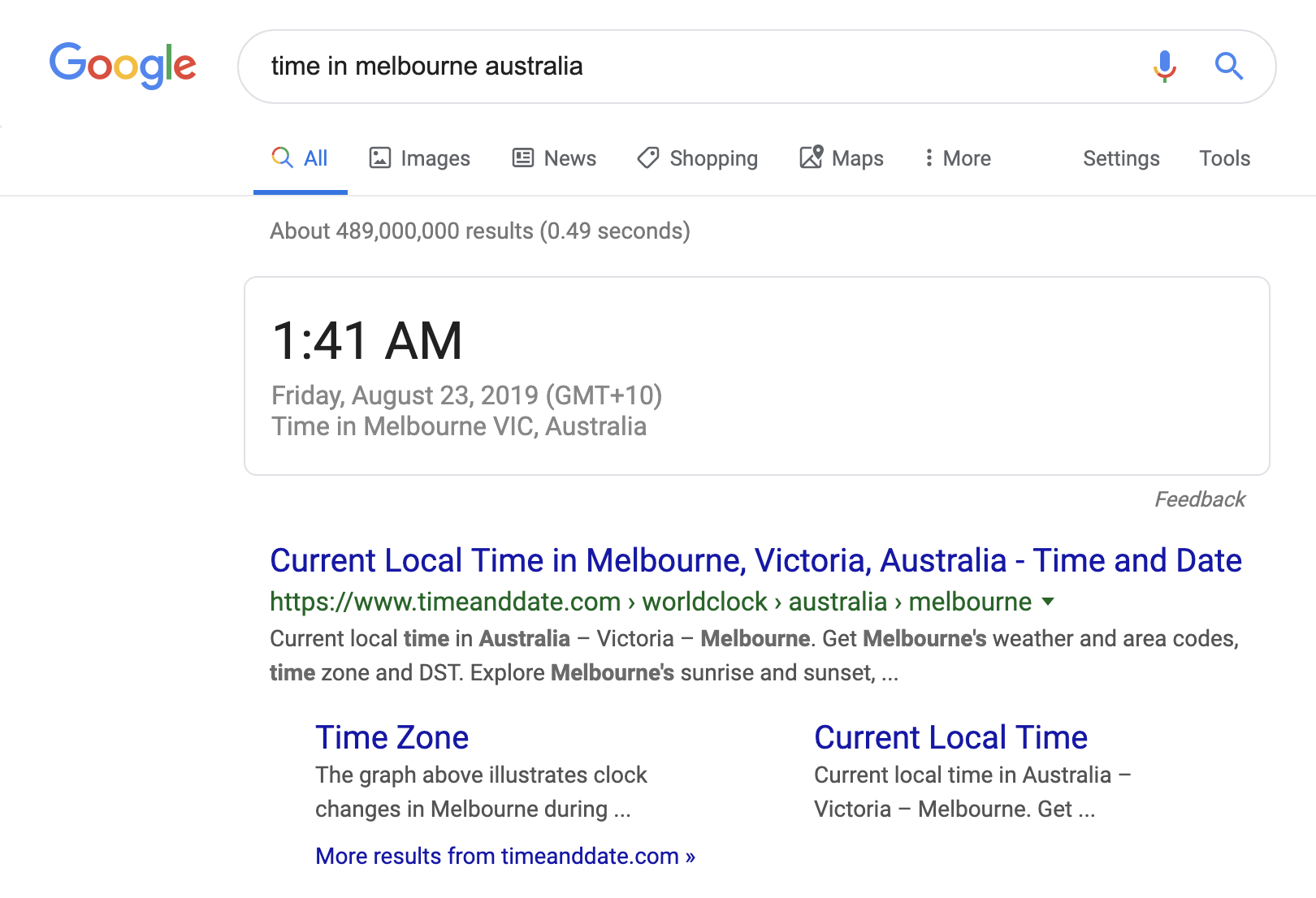
Task: Switch to the News results tab
Action: (569, 158)
